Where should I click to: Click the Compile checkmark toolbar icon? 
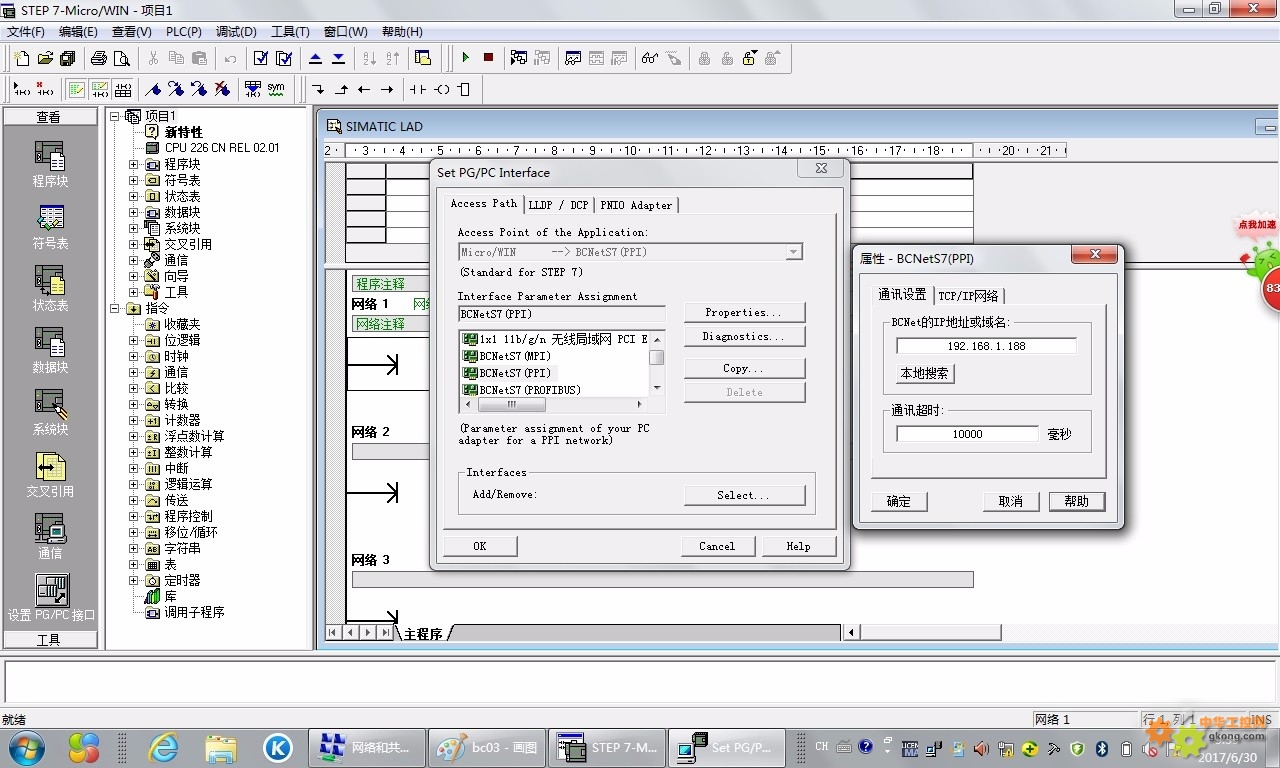point(261,58)
